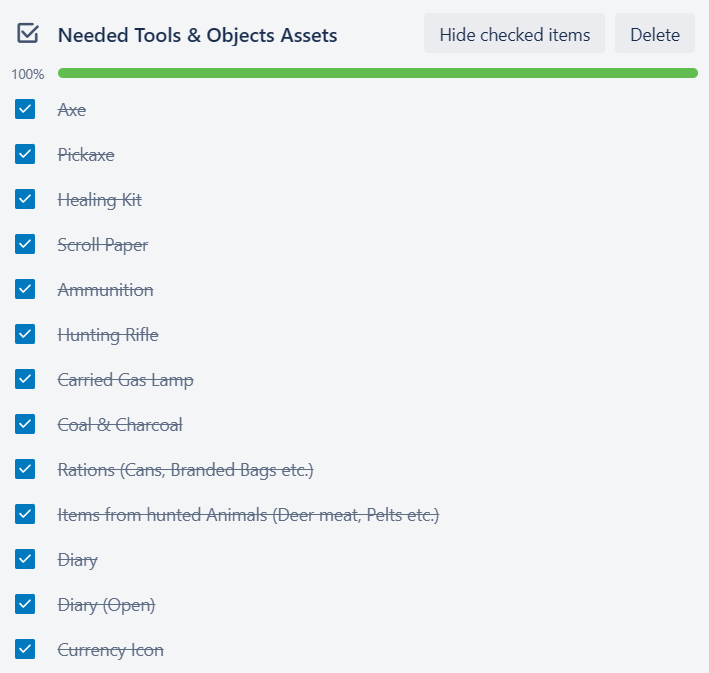The width and height of the screenshot is (709, 673).
Task: Uncheck the Rations checkbox
Action: (25, 469)
